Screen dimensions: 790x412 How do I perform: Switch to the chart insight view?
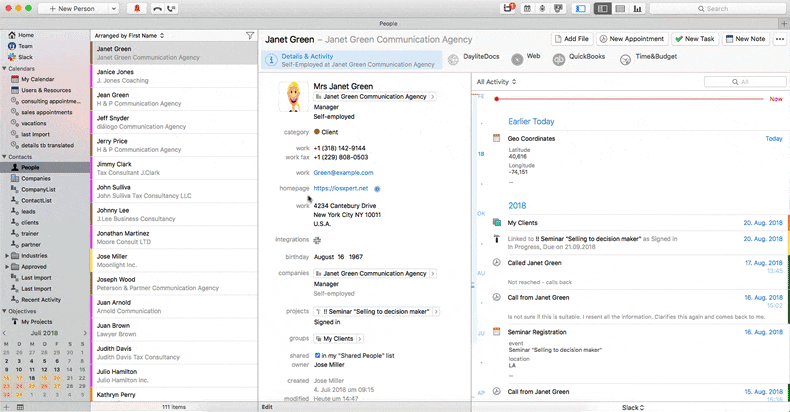pyautogui.click(x=637, y=9)
